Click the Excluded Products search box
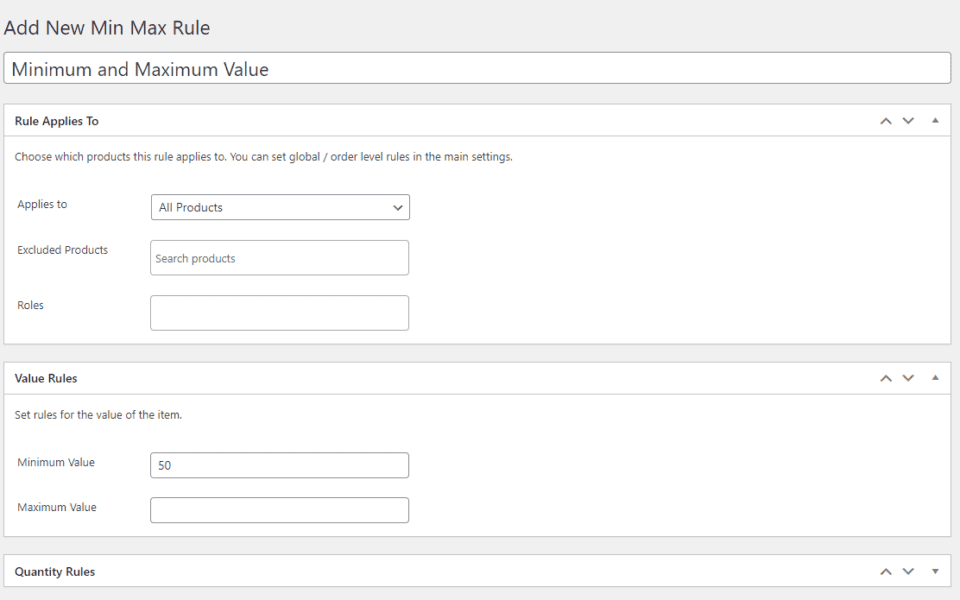This screenshot has height=600, width=960. (x=280, y=257)
